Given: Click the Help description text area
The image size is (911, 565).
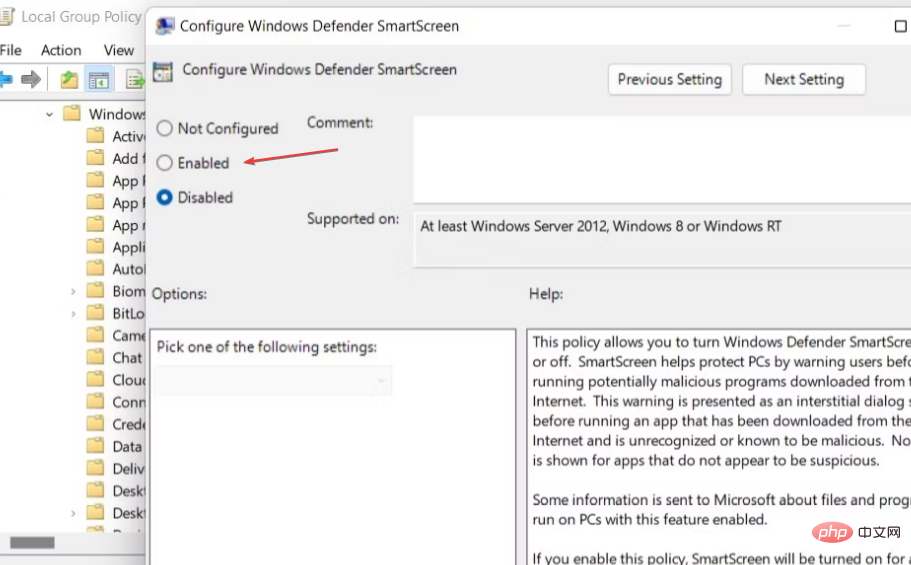Looking at the screenshot, I should [719, 447].
